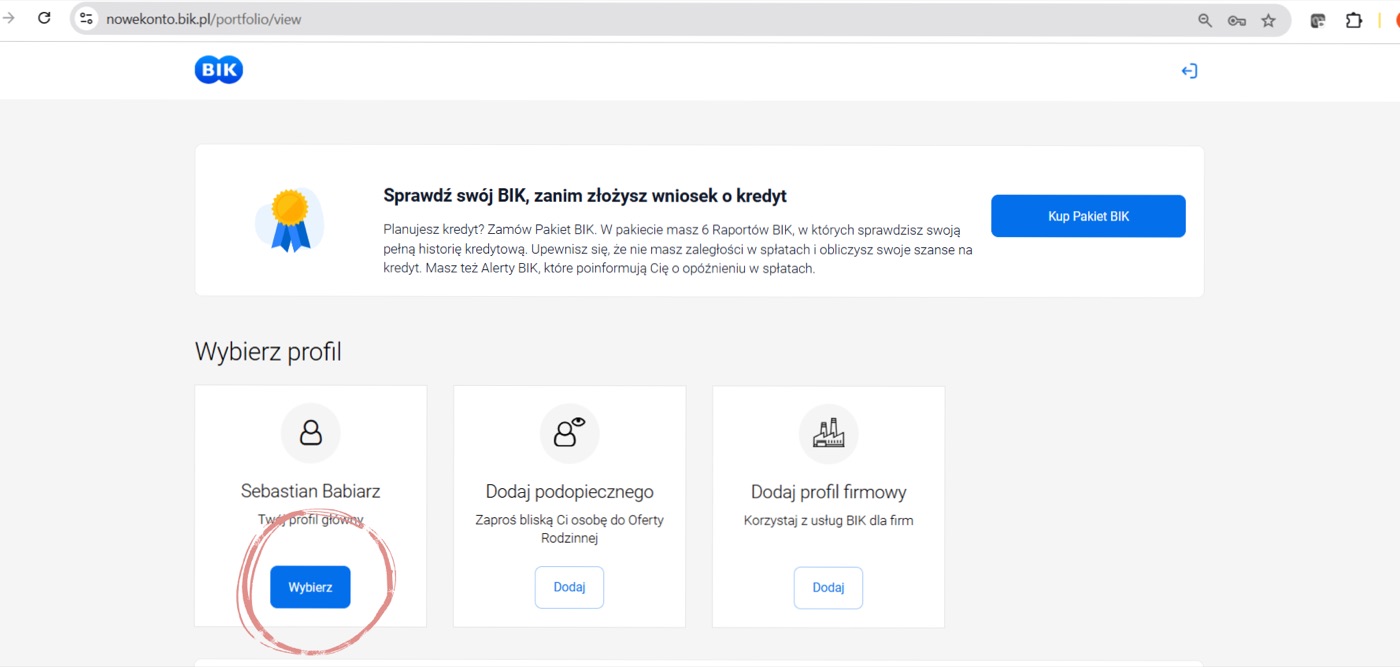Click the text "Zaproś bliską Ci osobę do Oferty Rodzinnej"

click(x=569, y=529)
